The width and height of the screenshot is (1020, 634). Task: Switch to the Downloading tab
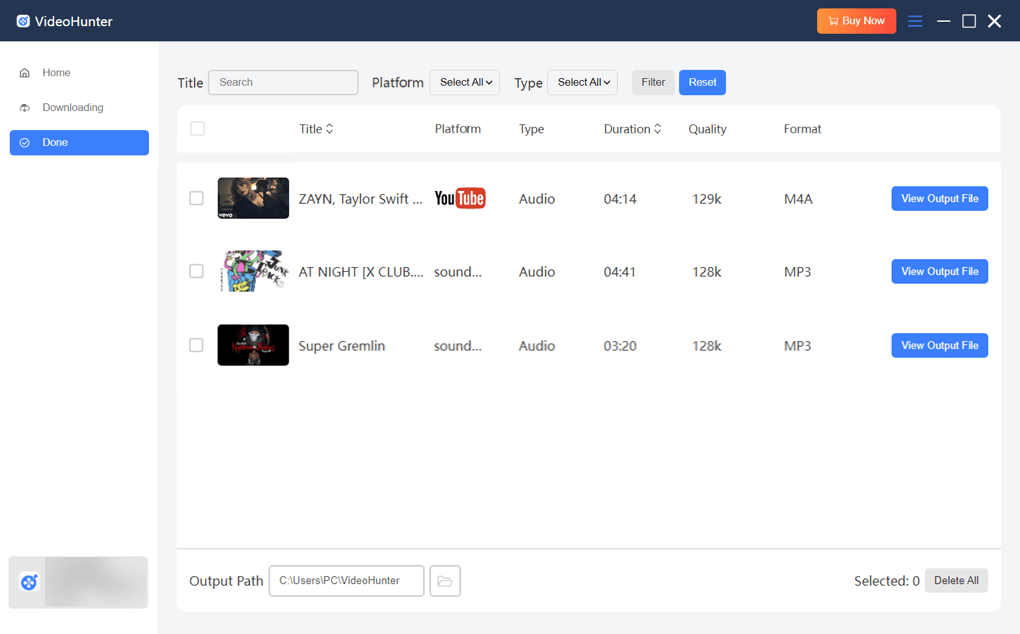(x=72, y=108)
